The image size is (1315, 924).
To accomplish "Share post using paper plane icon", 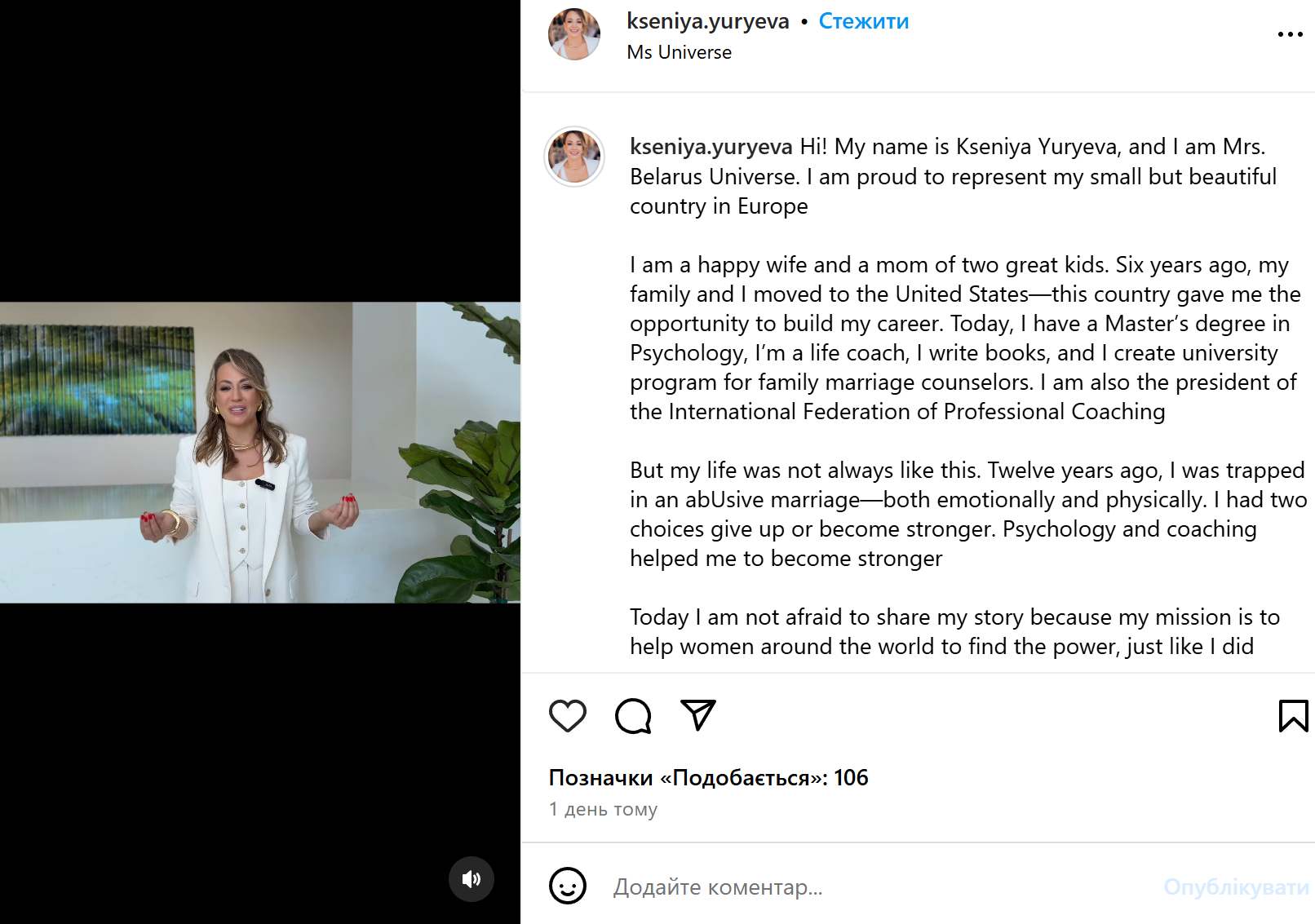I will pyautogui.click(x=698, y=715).
